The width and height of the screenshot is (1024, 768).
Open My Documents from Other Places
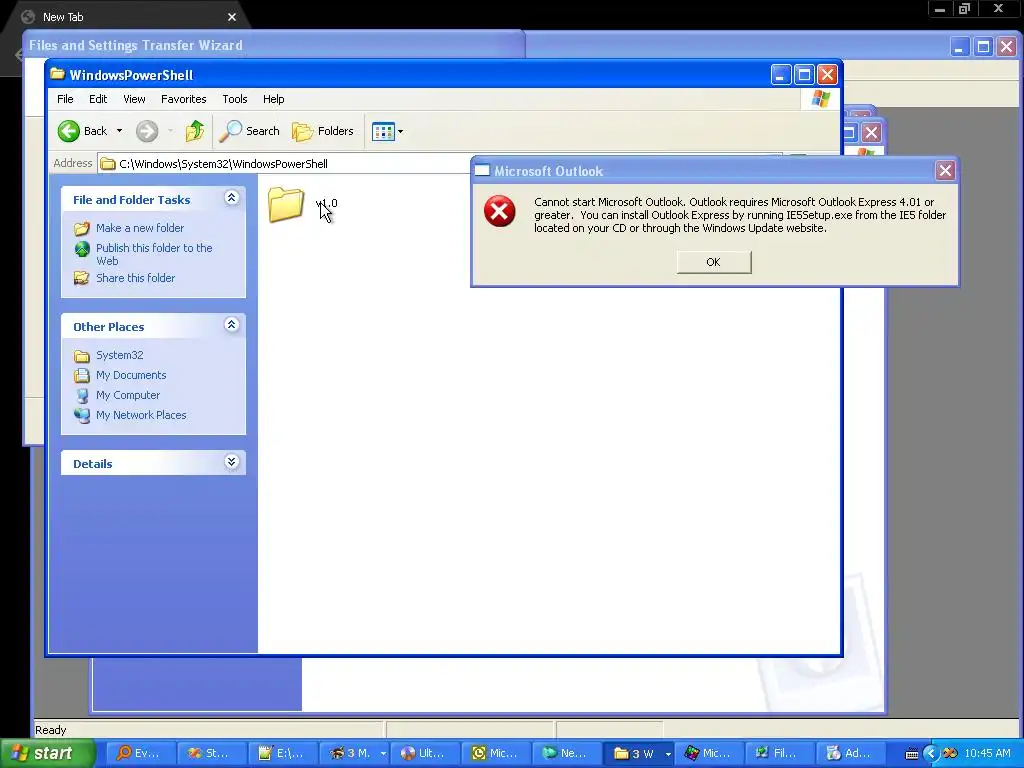point(131,376)
